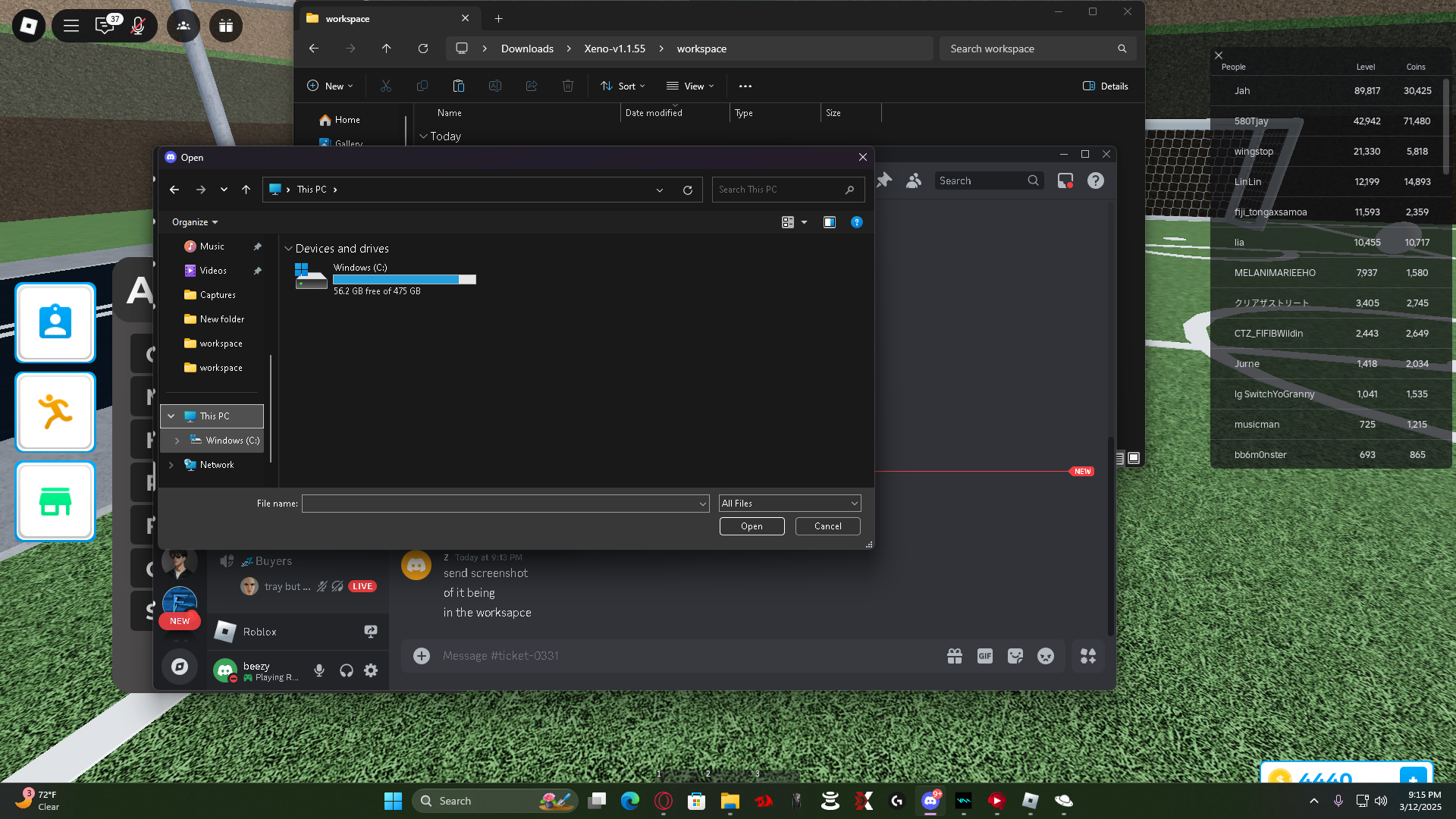Go up one level in File Explorer
This screenshot has width=1456, height=819.
(x=387, y=49)
